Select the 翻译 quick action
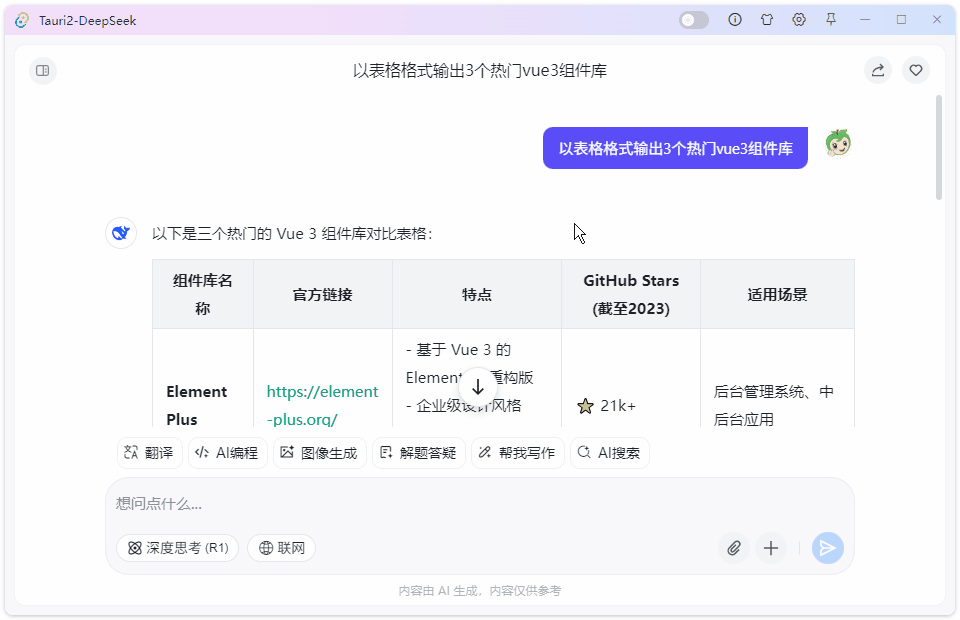Screen dimensions: 960x620 pos(149,453)
